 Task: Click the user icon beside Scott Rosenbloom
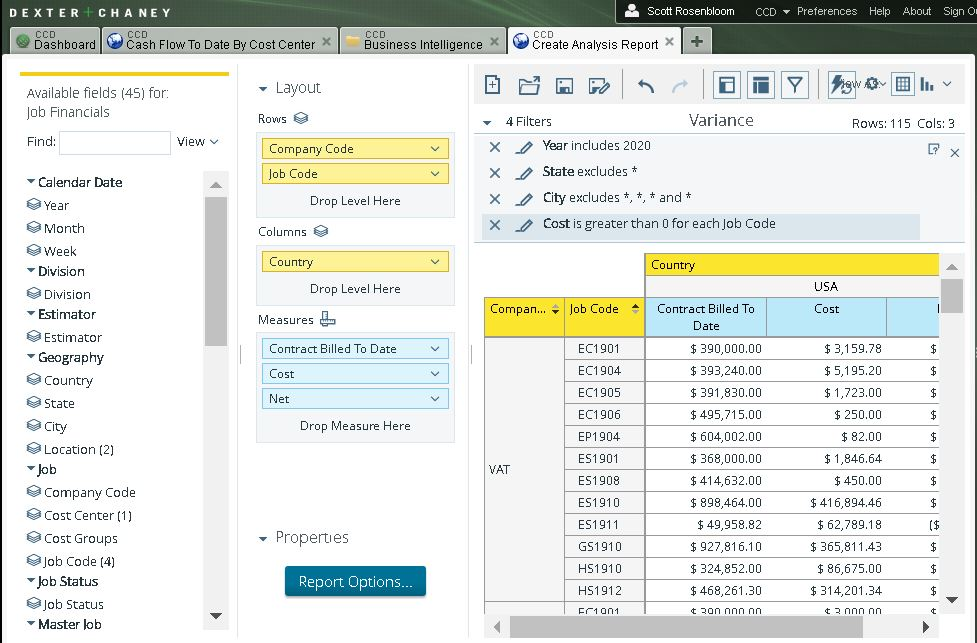click(632, 11)
